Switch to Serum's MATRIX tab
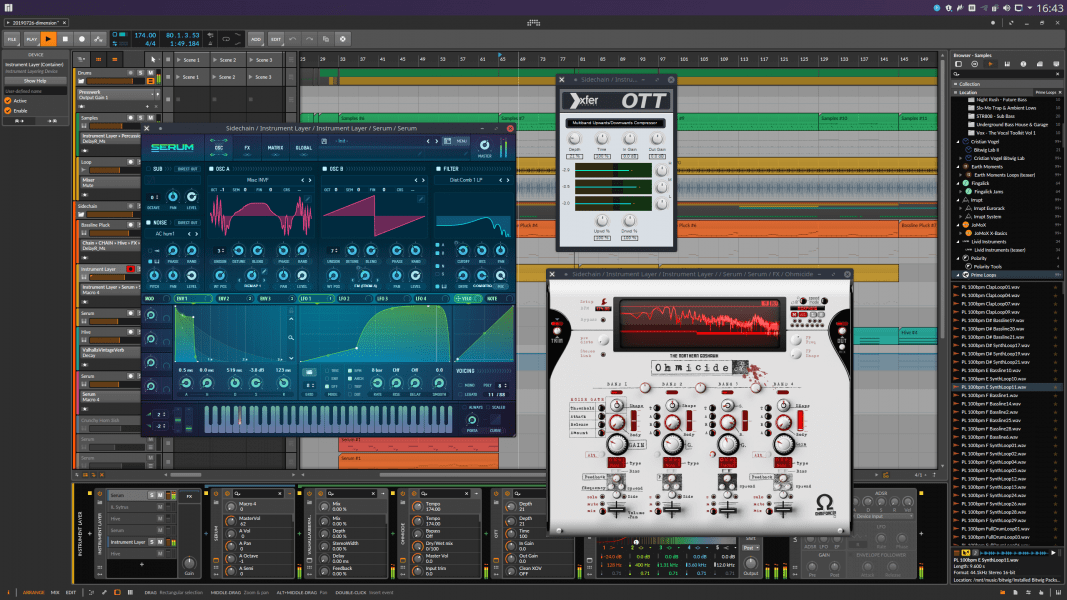 click(276, 147)
